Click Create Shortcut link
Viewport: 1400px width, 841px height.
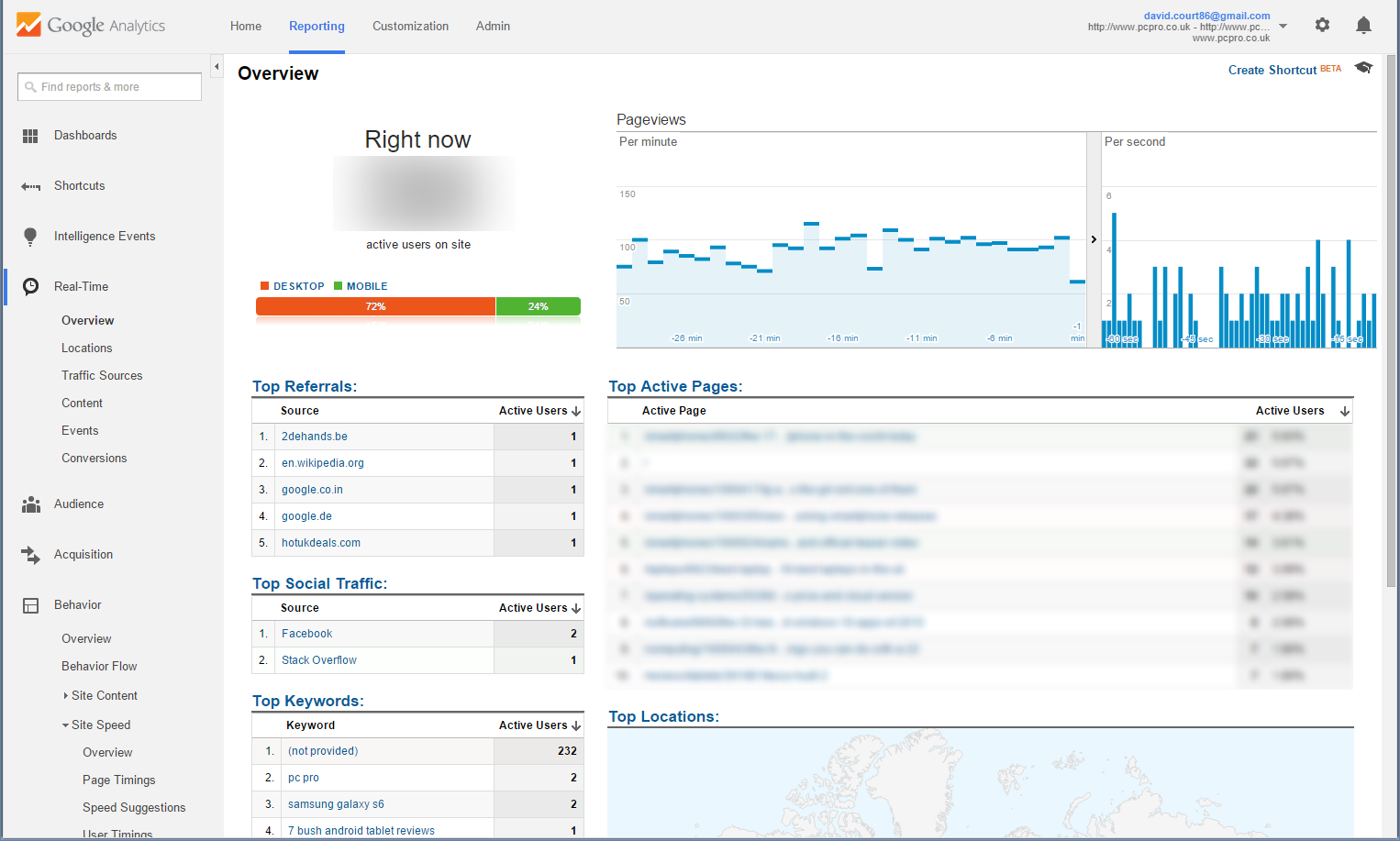point(1272,70)
